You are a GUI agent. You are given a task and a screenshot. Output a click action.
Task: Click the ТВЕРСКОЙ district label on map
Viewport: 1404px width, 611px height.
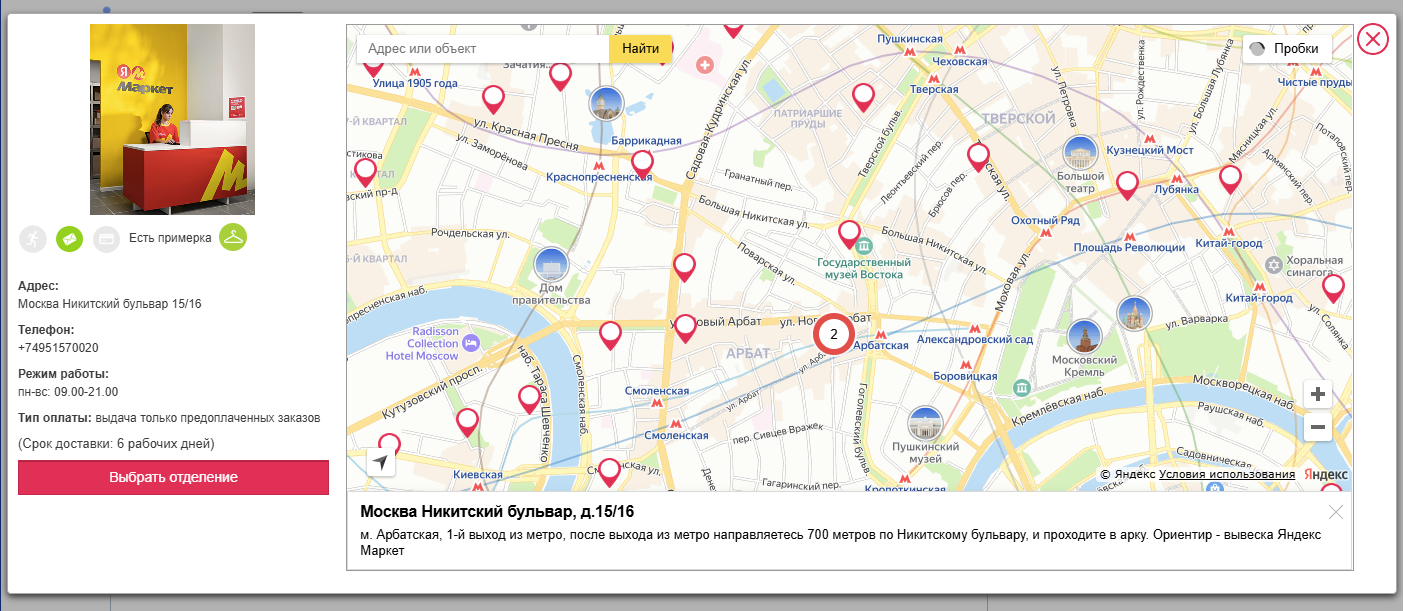click(1019, 119)
